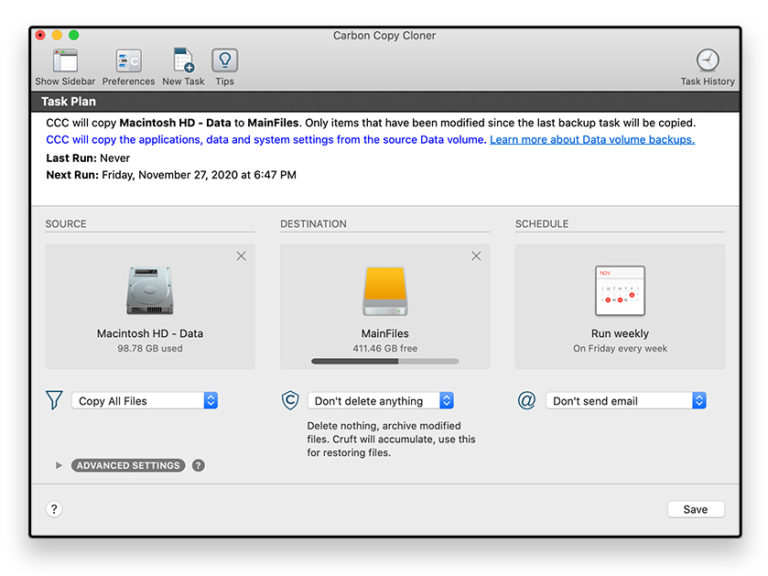768x576 pixels.
Task: Open the Tips lightbulb icon
Action: (225, 62)
